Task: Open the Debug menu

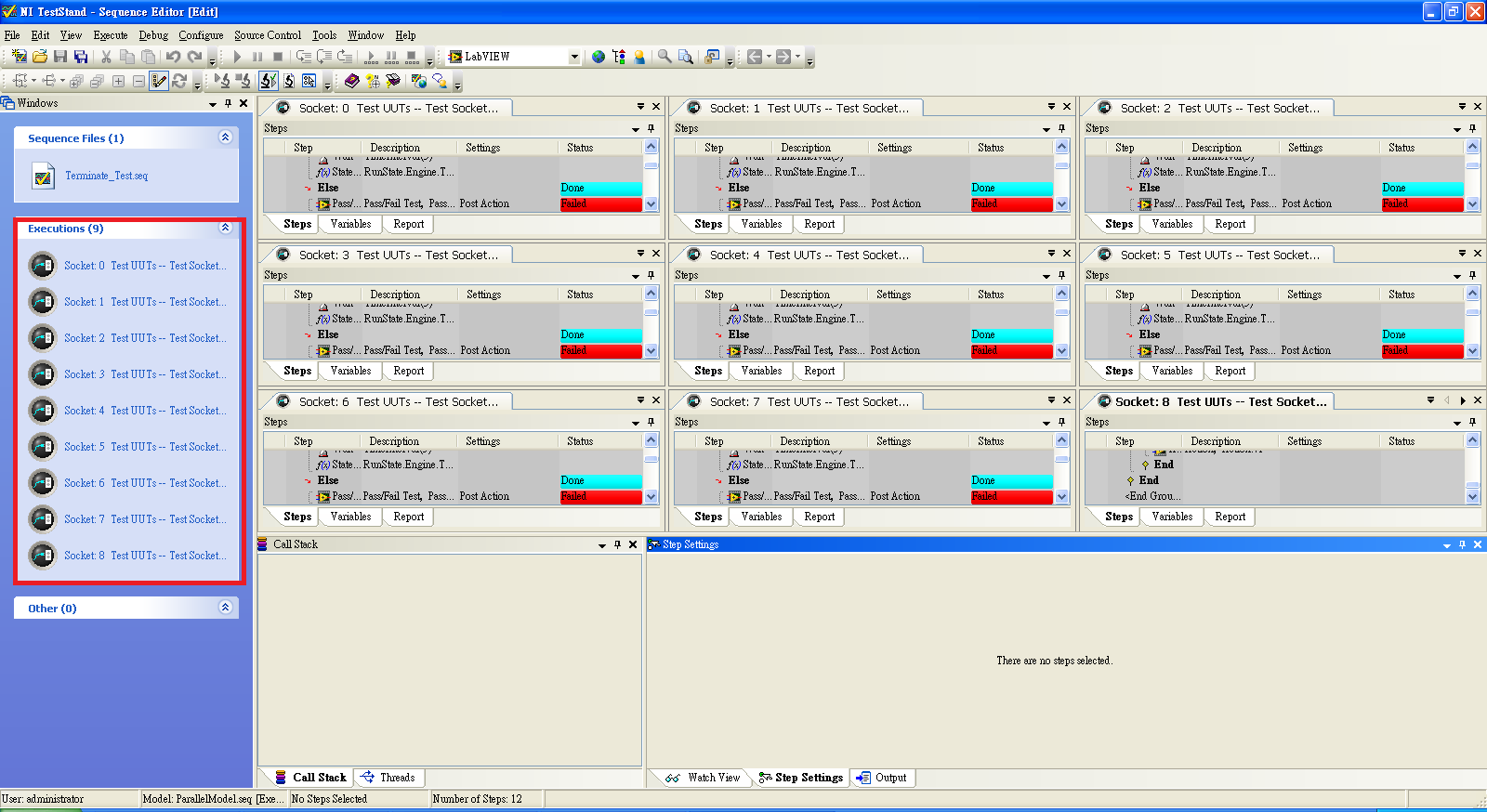Action: [153, 35]
